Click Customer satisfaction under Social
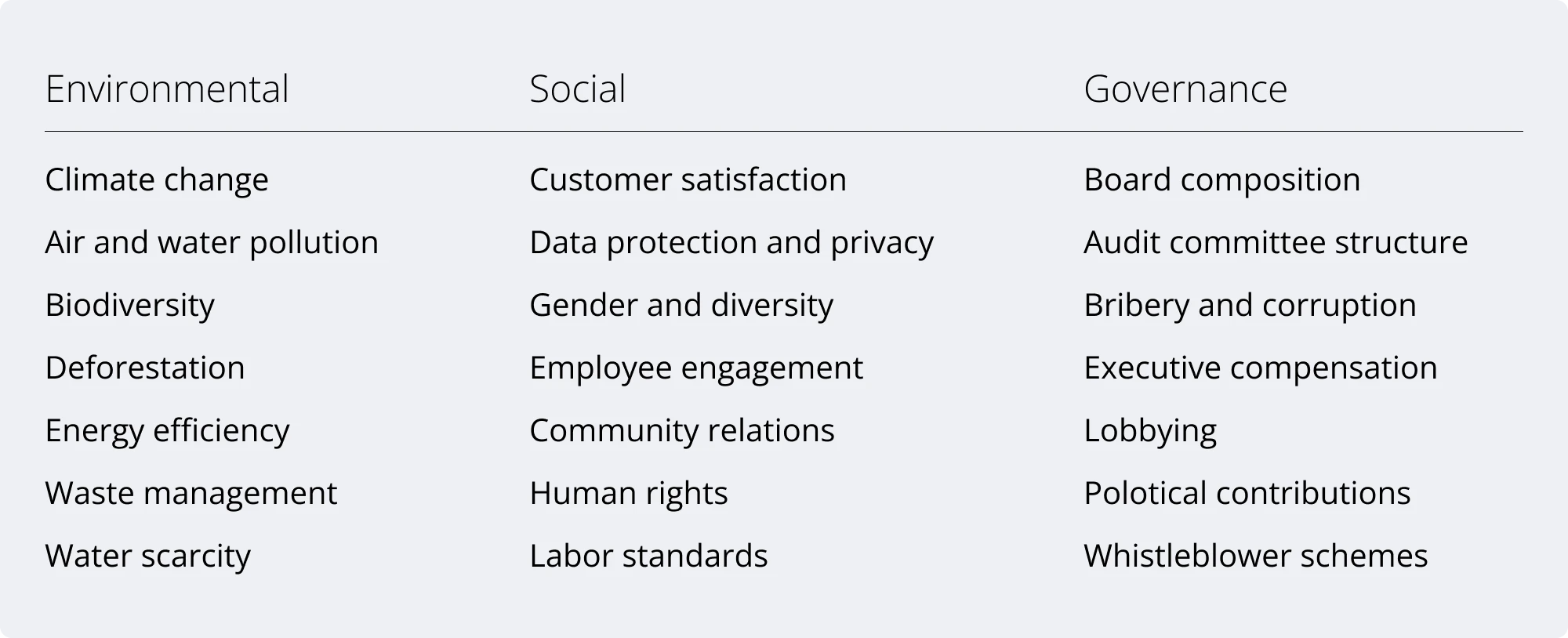The width and height of the screenshot is (1568, 638). pos(688,179)
